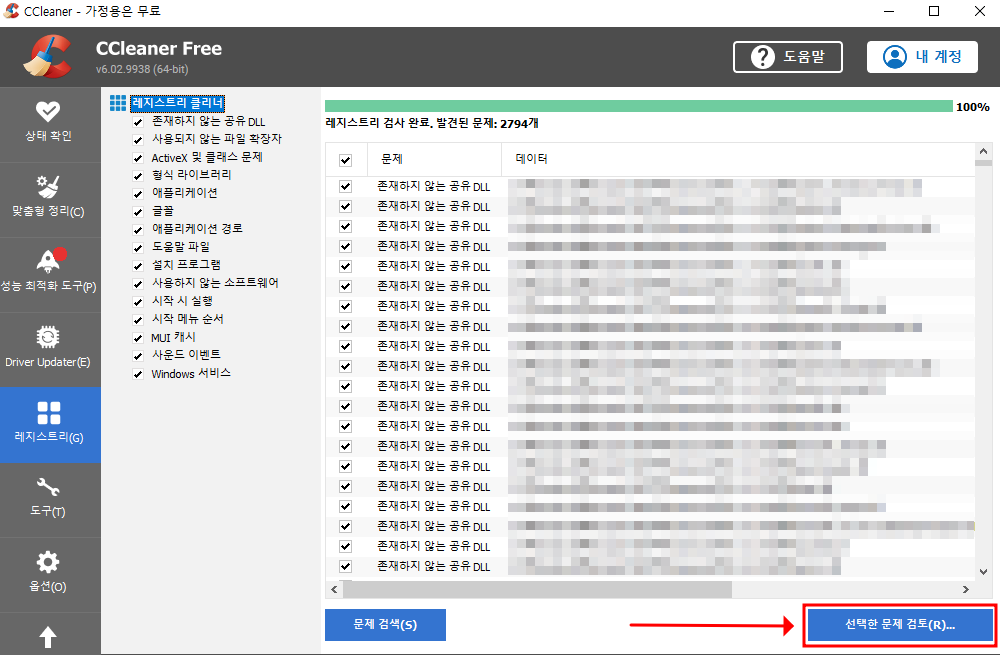1000x655 pixels.
Task: Uncheck 존재하지 않는 공유 DLL option
Action: [x=138, y=122]
